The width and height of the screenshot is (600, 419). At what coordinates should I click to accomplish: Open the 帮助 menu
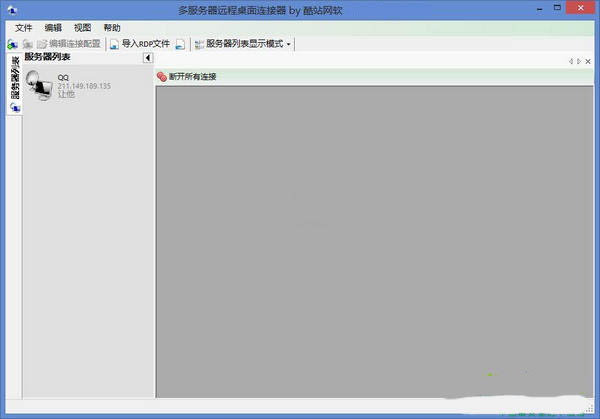112,28
